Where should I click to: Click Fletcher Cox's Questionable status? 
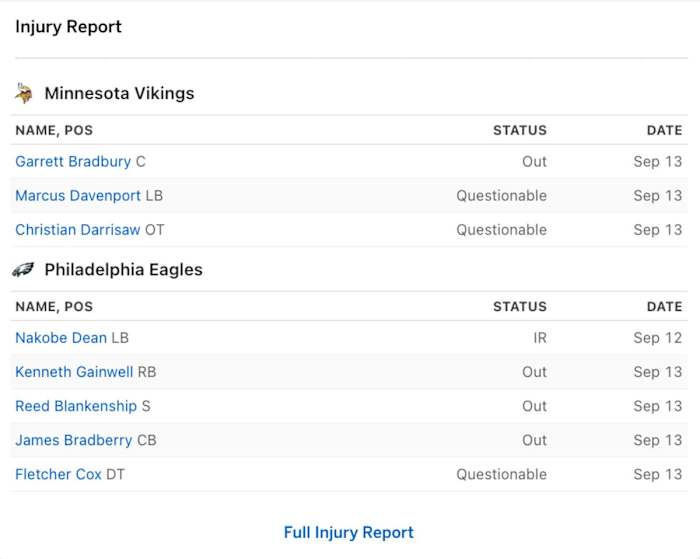click(501, 474)
